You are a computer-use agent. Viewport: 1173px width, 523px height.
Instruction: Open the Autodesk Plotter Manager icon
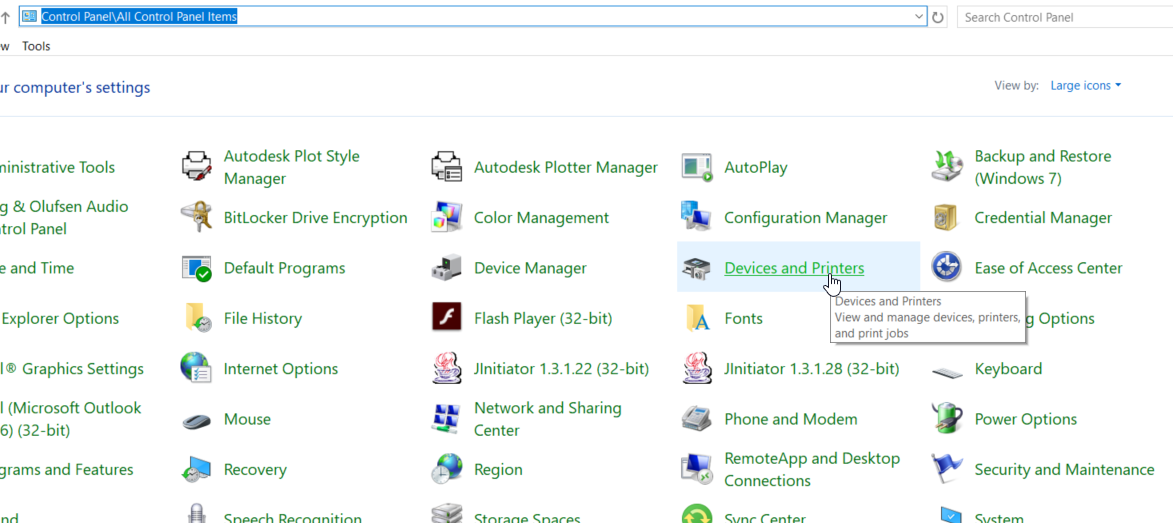(446, 167)
